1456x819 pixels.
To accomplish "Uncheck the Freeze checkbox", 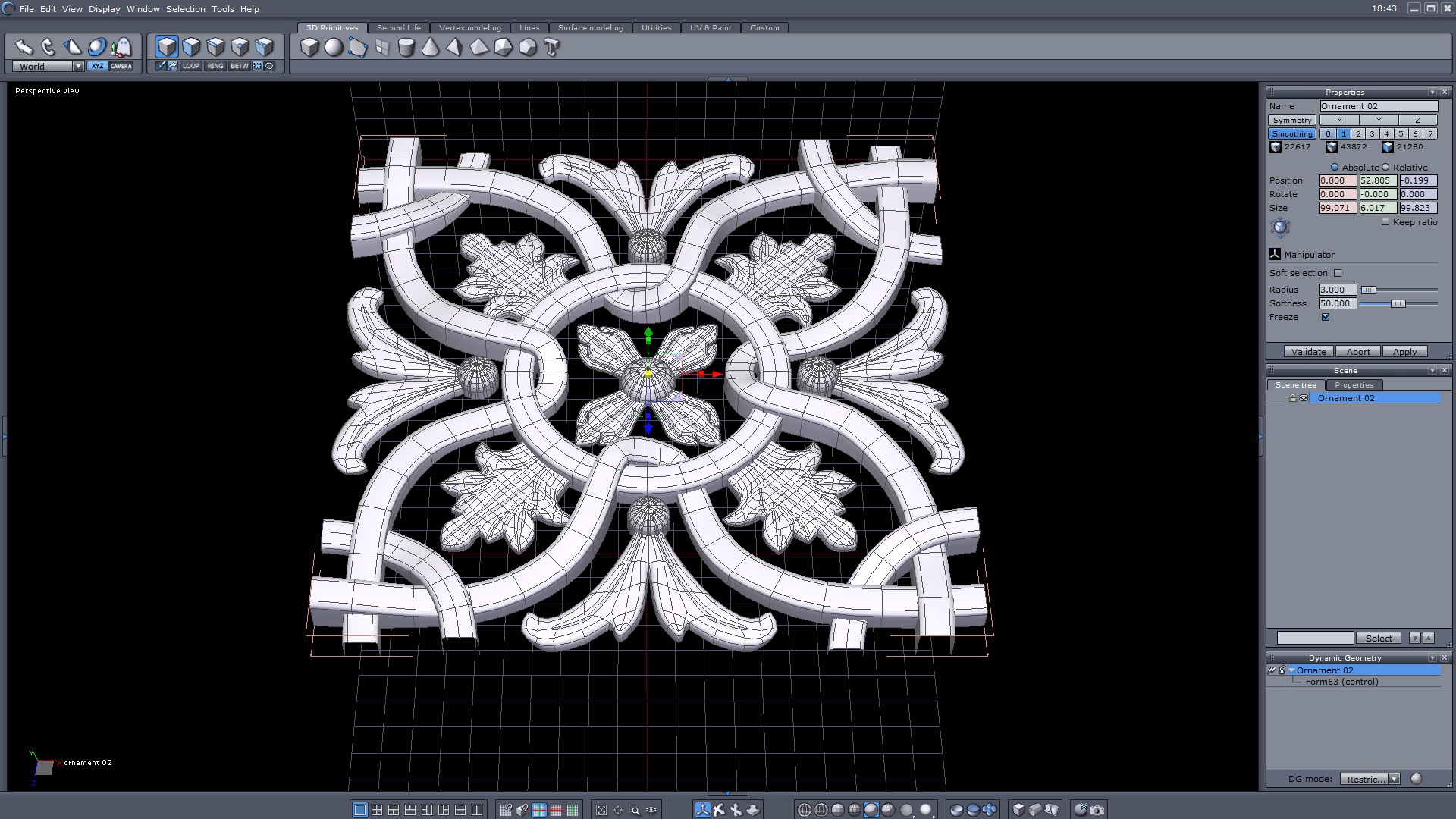I will (x=1326, y=317).
